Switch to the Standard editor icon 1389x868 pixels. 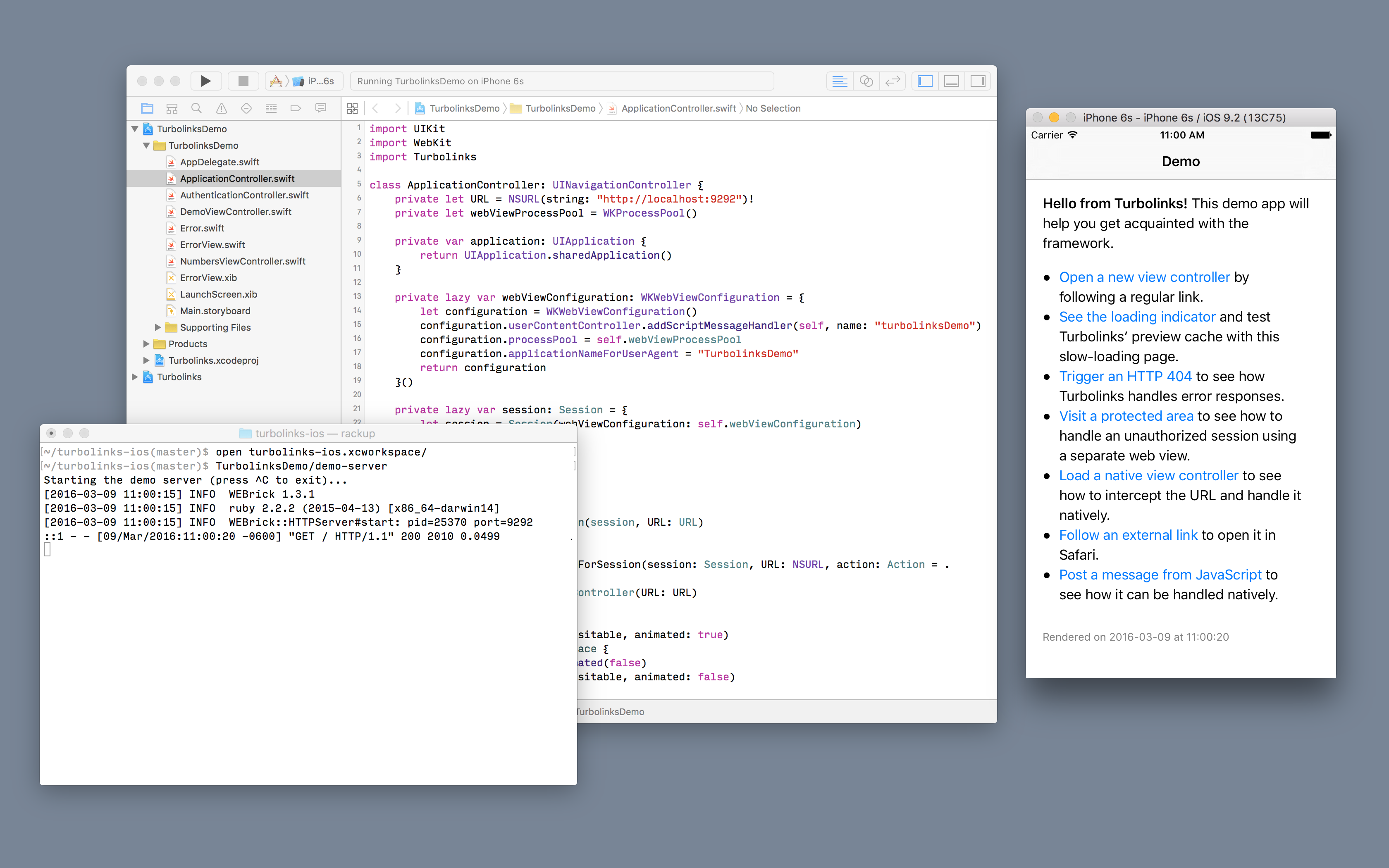tap(840, 81)
